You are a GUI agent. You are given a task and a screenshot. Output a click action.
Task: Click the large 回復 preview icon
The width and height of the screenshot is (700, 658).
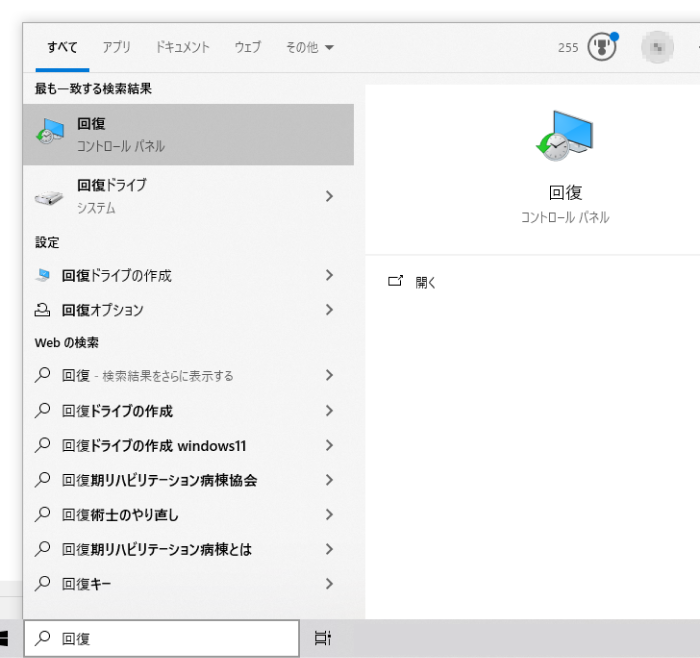tap(565, 136)
